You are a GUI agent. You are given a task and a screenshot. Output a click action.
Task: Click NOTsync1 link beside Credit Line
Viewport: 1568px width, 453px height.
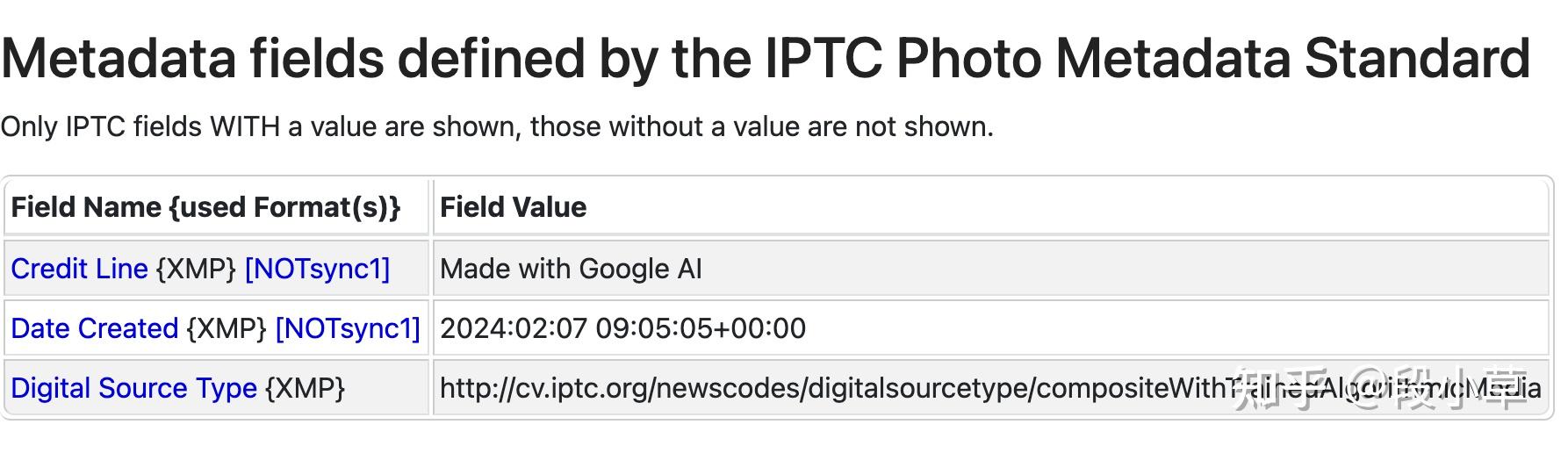(317, 269)
